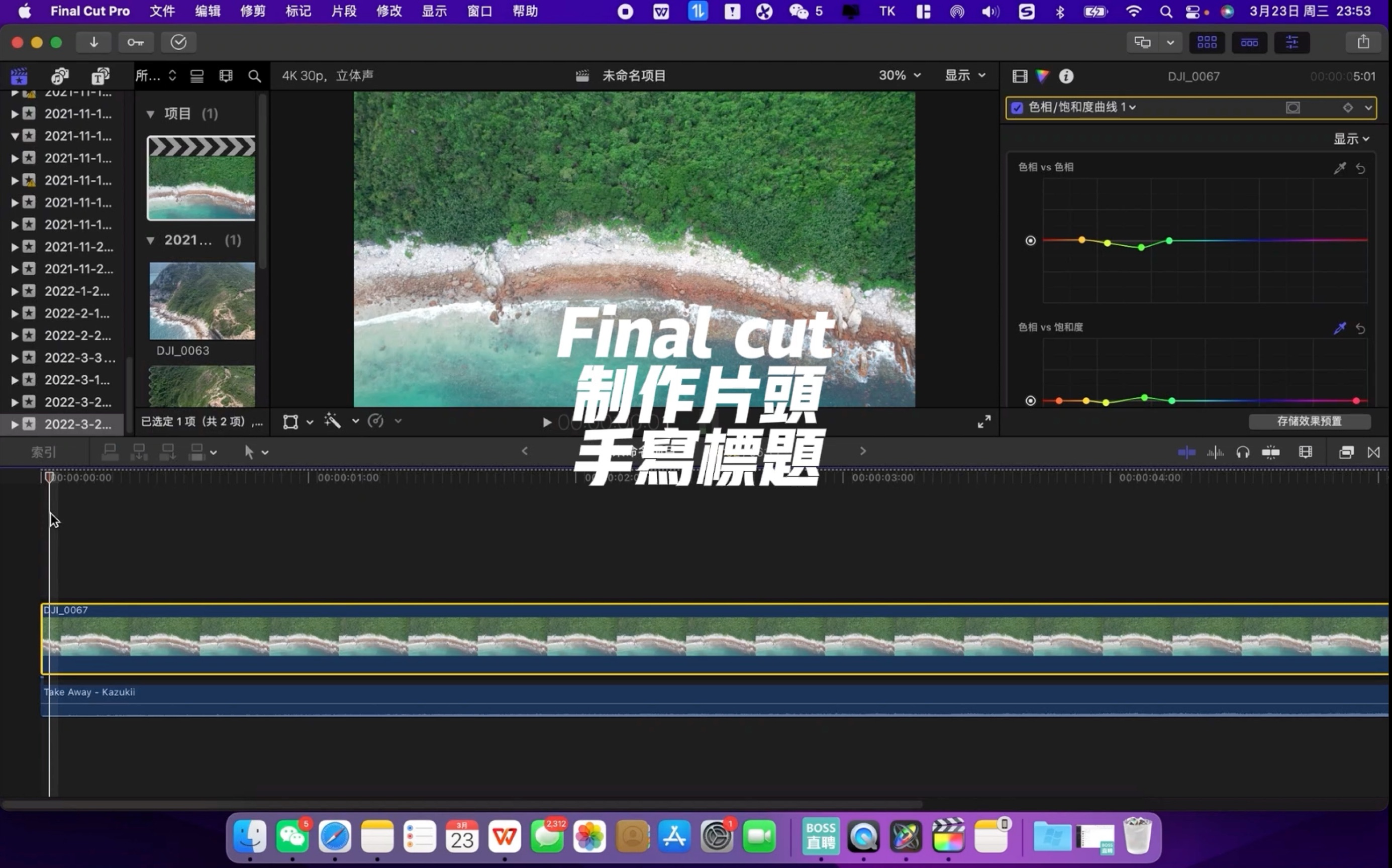1392x868 pixels.
Task: Click DJI_0063 thumbnail in browser
Action: coord(200,300)
